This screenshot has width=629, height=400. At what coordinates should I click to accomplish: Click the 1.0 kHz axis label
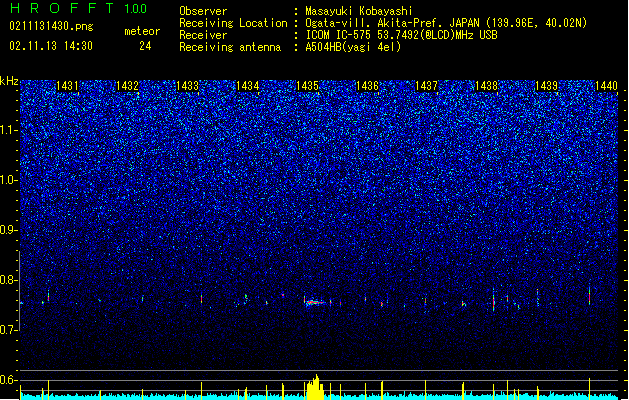point(9,181)
